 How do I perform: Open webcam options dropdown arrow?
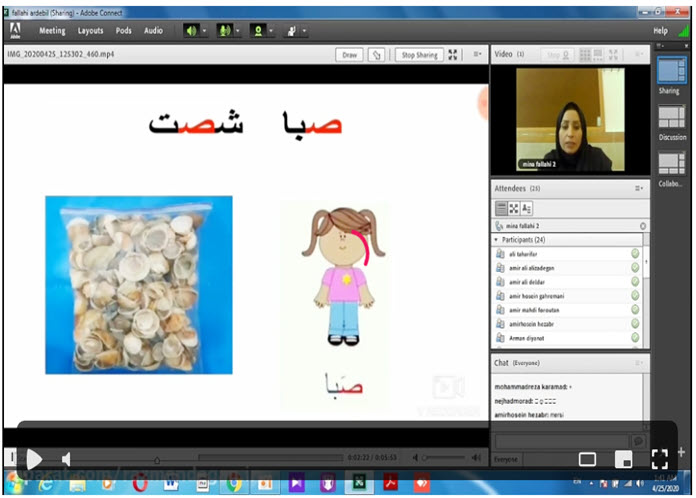[271, 31]
